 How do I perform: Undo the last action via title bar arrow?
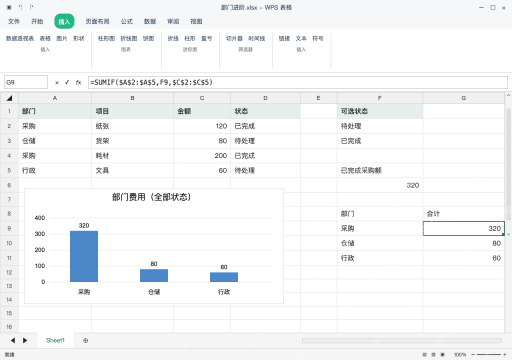click(20, 7)
